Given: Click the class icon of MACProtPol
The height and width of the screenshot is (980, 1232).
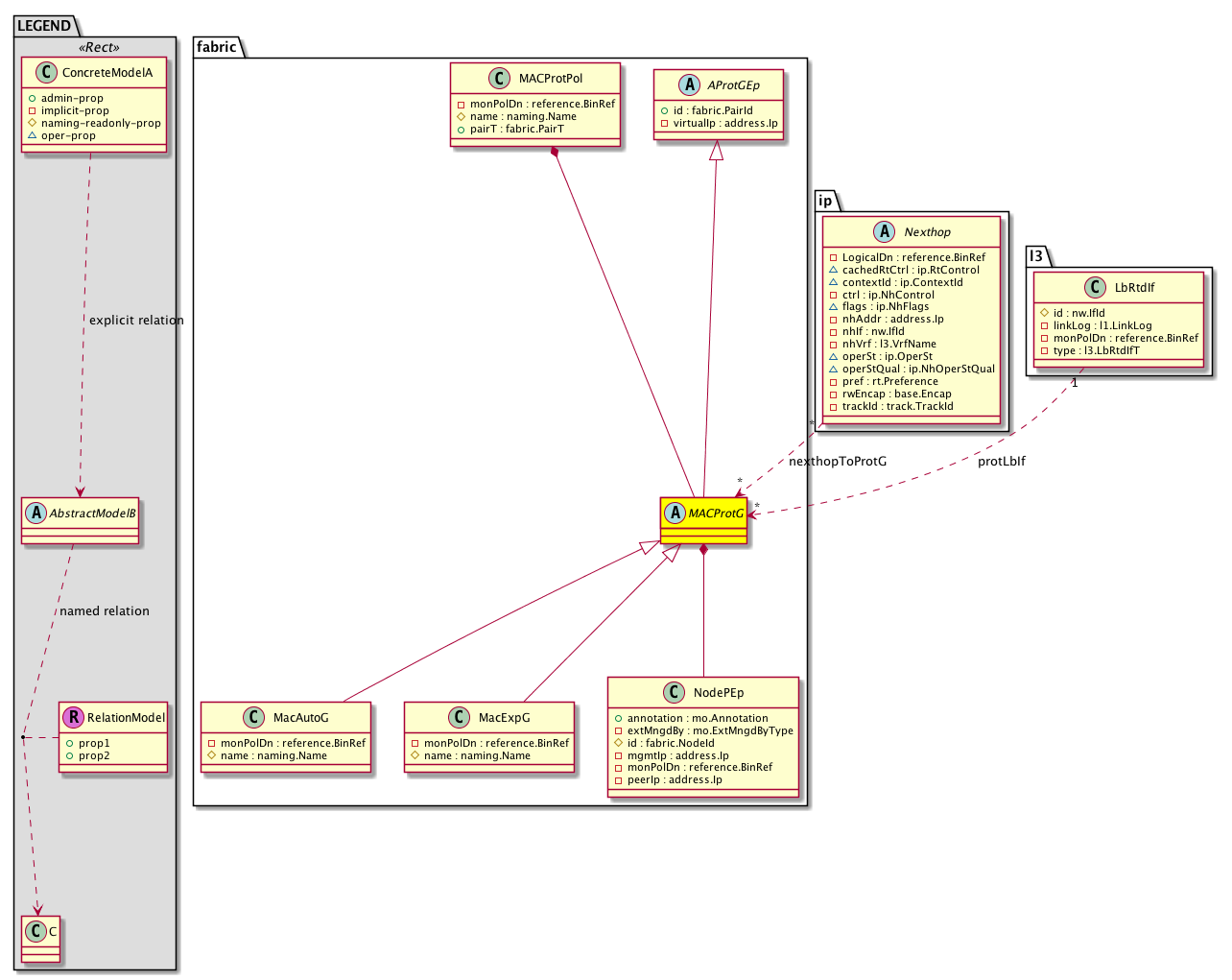Looking at the screenshot, I should tap(500, 79).
